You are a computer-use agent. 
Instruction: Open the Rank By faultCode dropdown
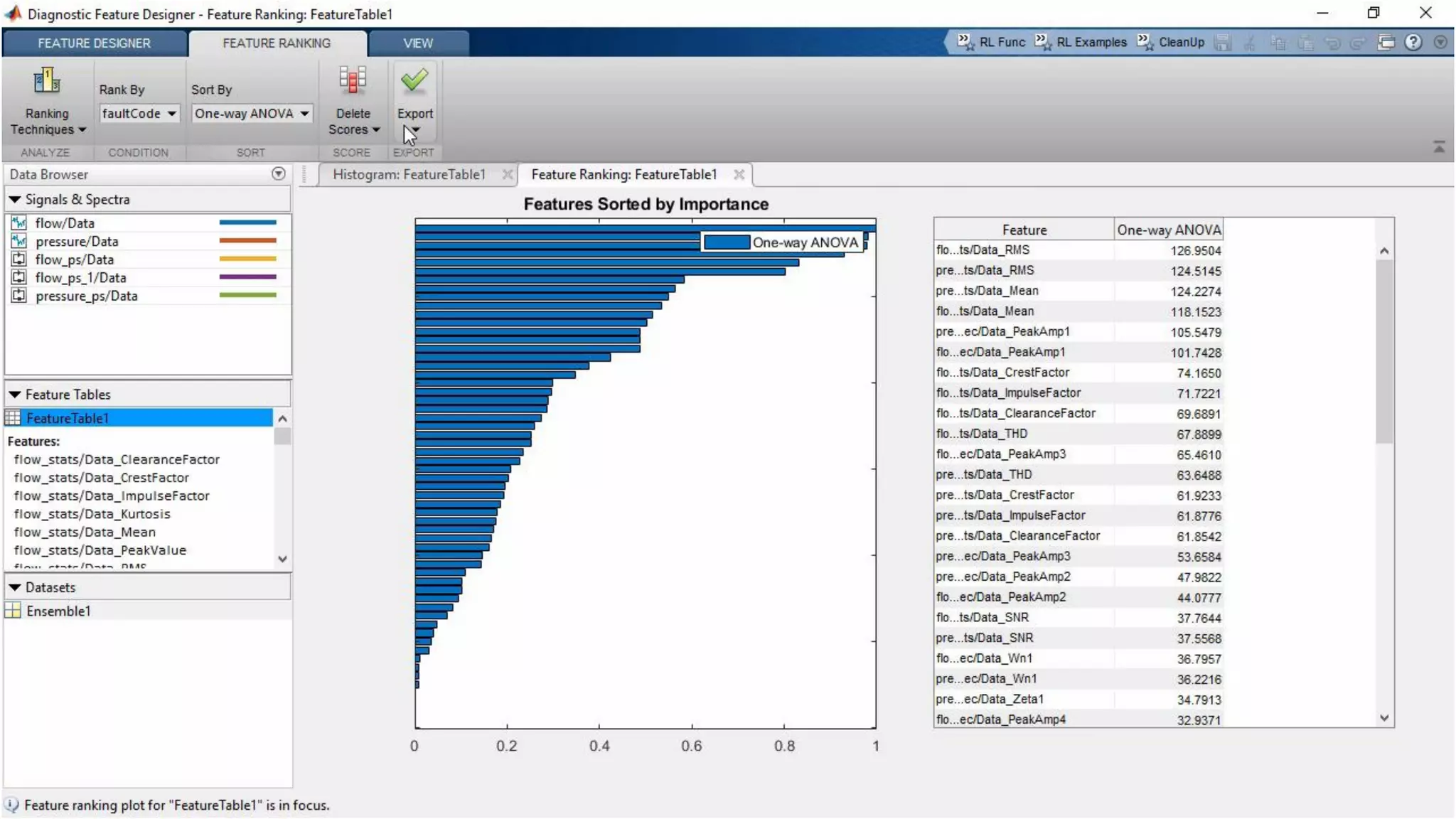pos(139,113)
